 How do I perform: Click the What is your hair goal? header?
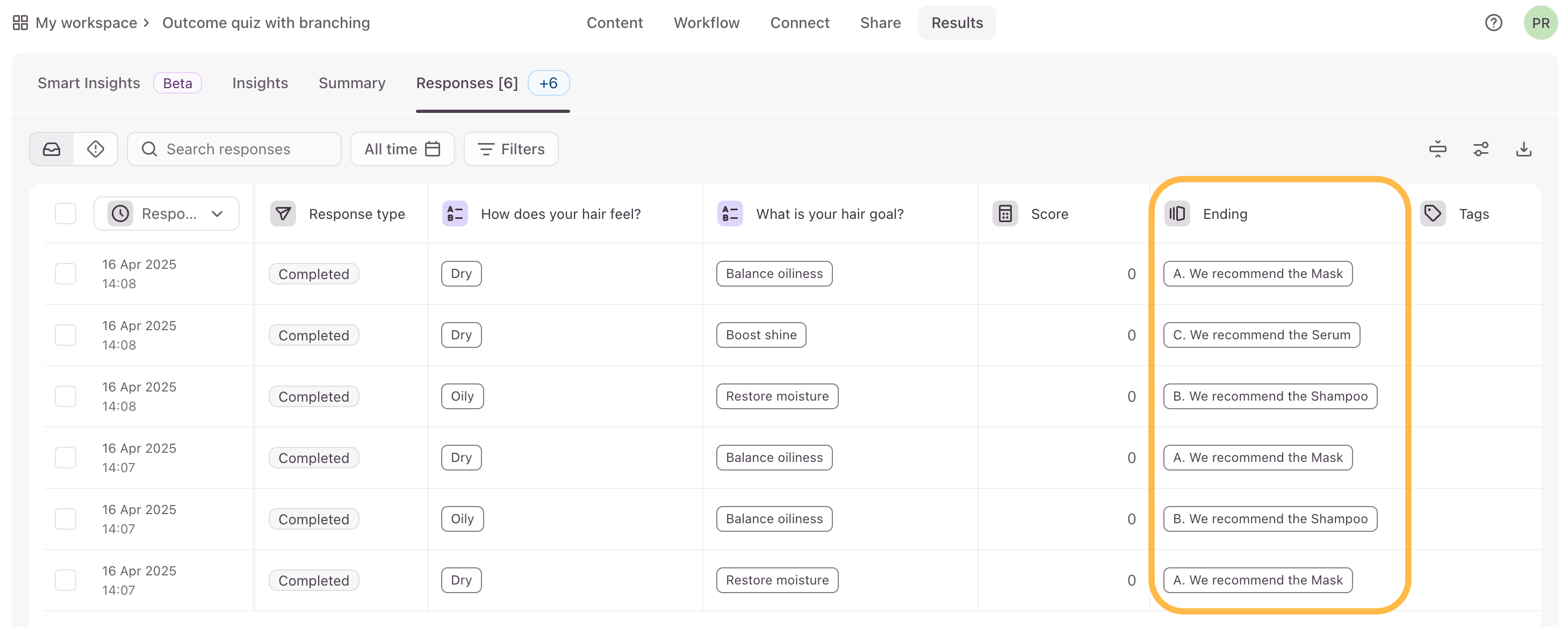click(x=830, y=214)
